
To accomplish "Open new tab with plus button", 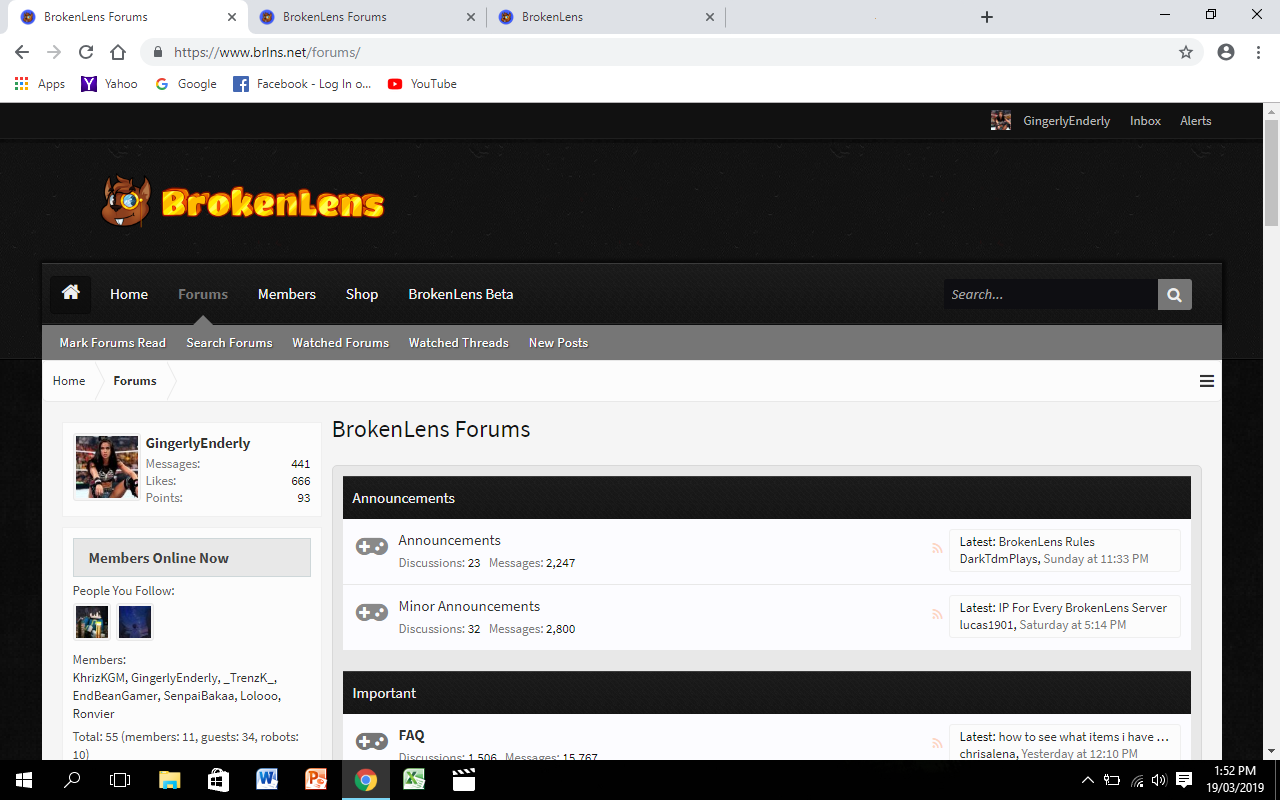I will tap(987, 17).
